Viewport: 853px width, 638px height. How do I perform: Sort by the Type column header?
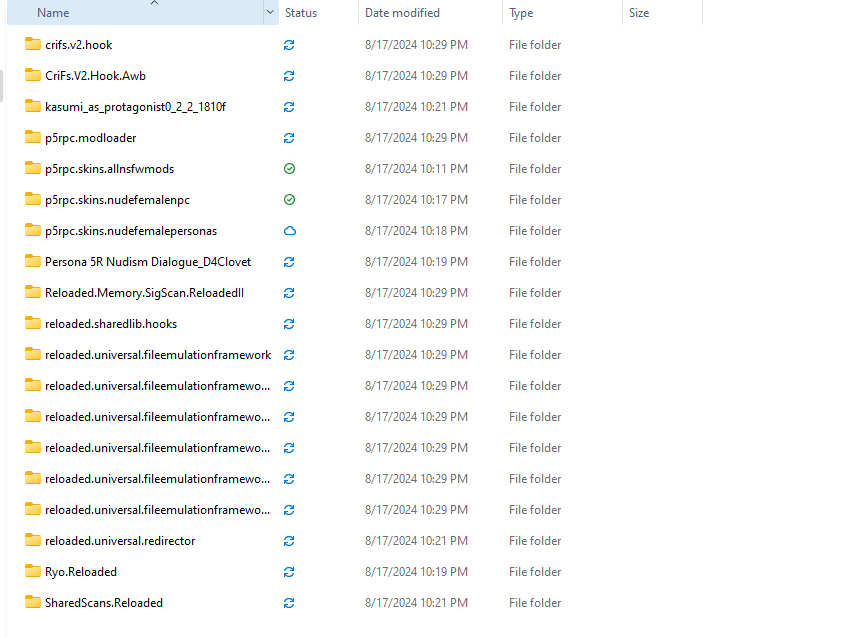pos(563,13)
